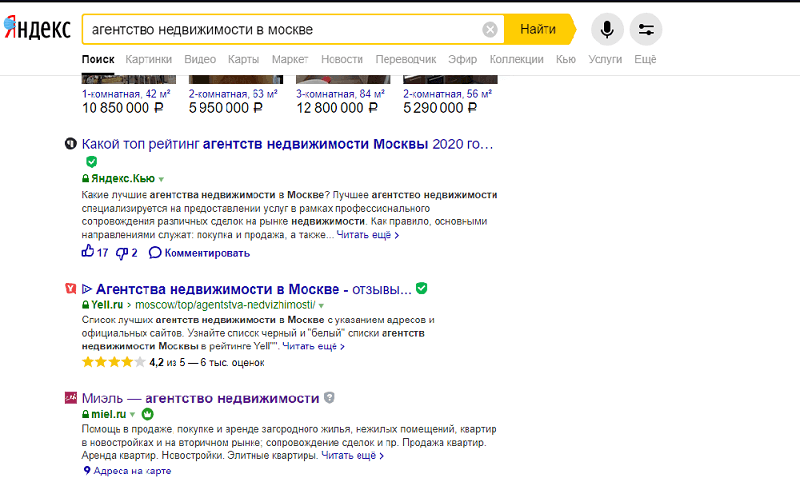Open the Яндекс.Кью source link
Screen dimensions: 800x486
[122, 178]
